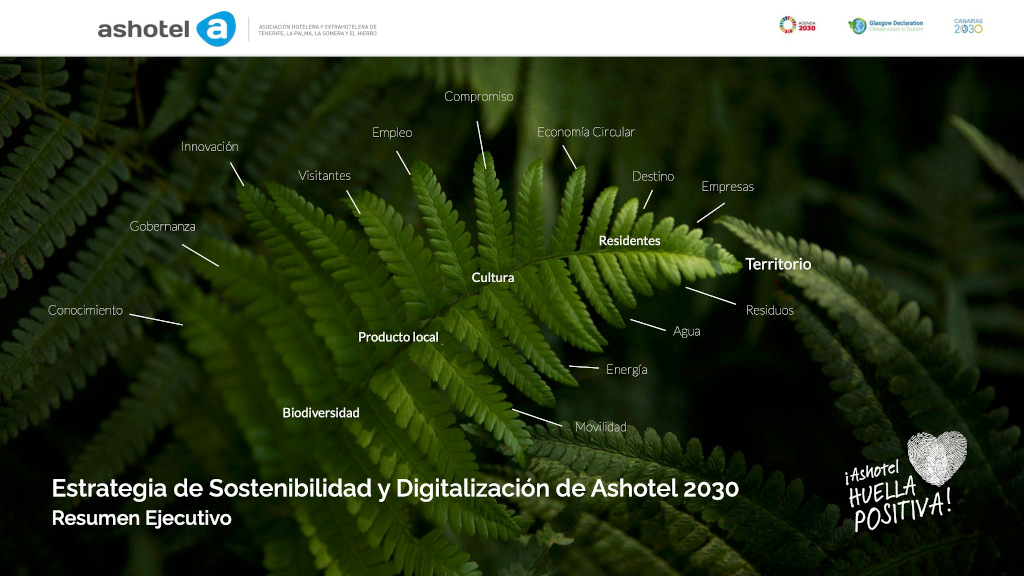Click the Resumen Ejecutivo subtitle
This screenshot has width=1024, height=576.
pyautogui.click(x=141, y=518)
